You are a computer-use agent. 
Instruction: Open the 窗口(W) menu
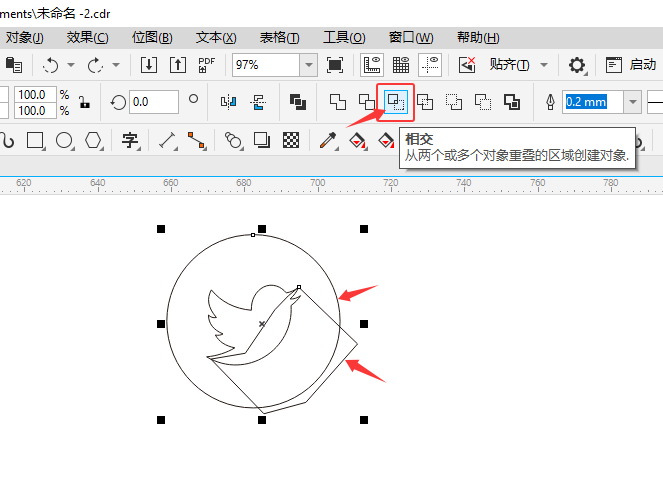[411, 38]
